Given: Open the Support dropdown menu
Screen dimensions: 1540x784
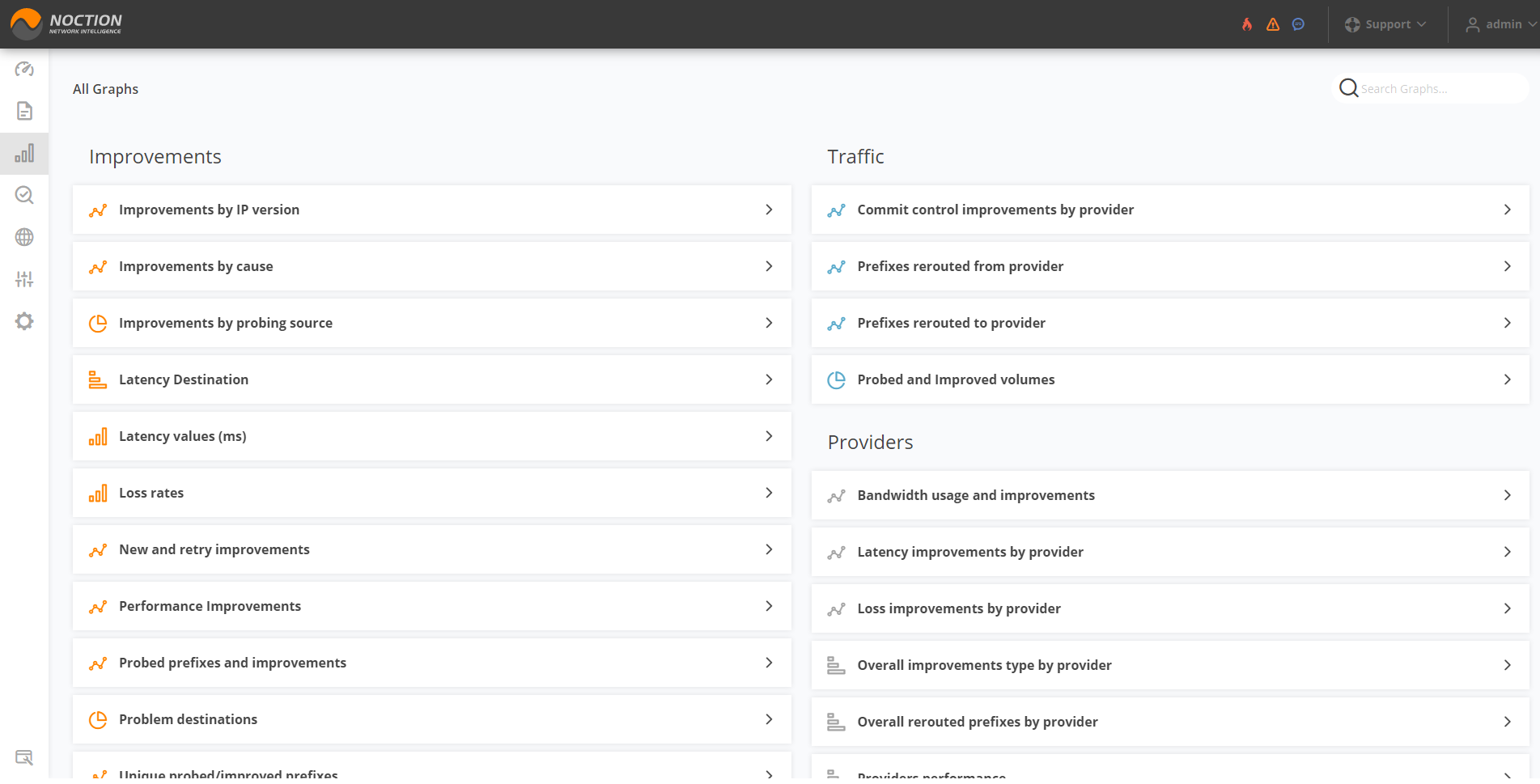Looking at the screenshot, I should pyautogui.click(x=1385, y=24).
